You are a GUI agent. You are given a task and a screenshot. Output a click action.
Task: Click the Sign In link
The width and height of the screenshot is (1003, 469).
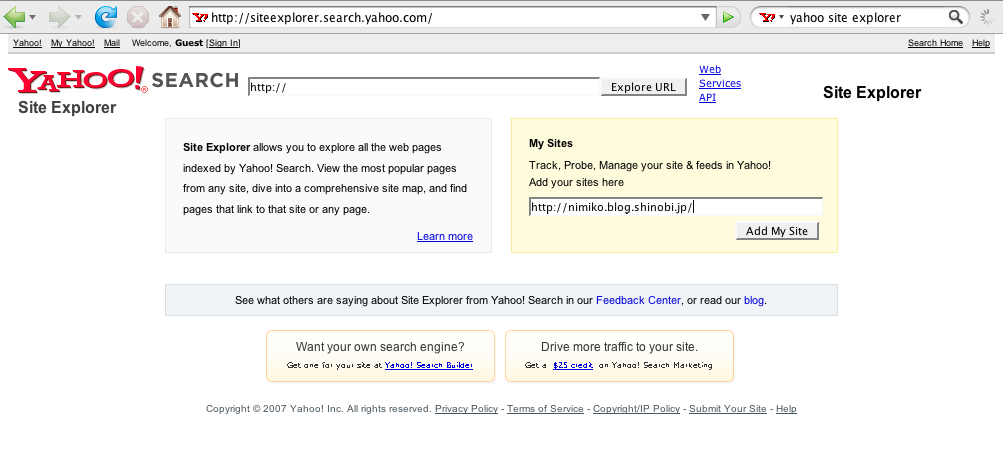224,43
